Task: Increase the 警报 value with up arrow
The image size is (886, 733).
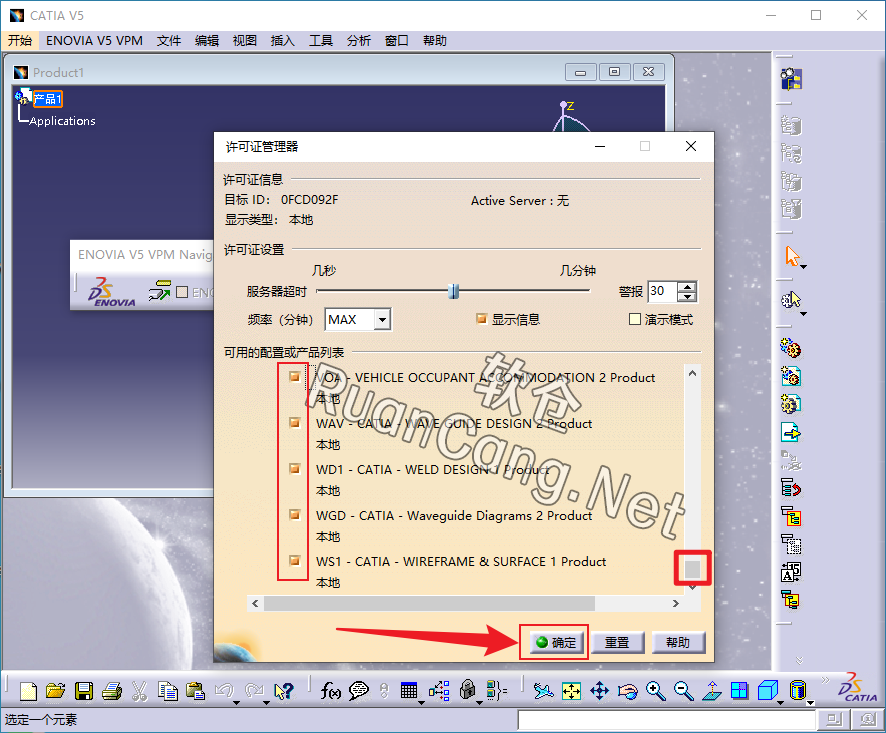Action: [x=687, y=287]
